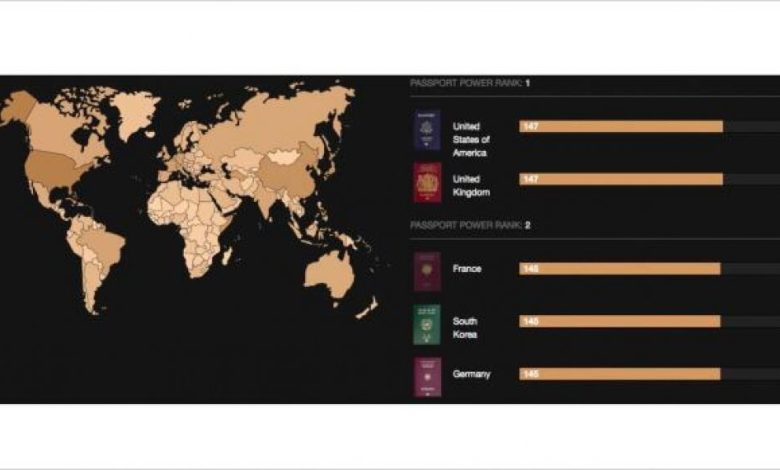Viewport: 780px width, 470px height.
Task: Click the Germany passport cover
Action: 427,377
